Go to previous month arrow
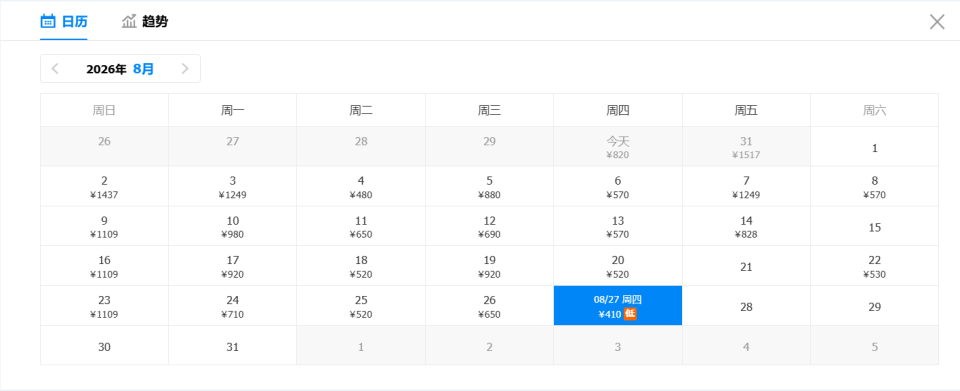 click(55, 69)
